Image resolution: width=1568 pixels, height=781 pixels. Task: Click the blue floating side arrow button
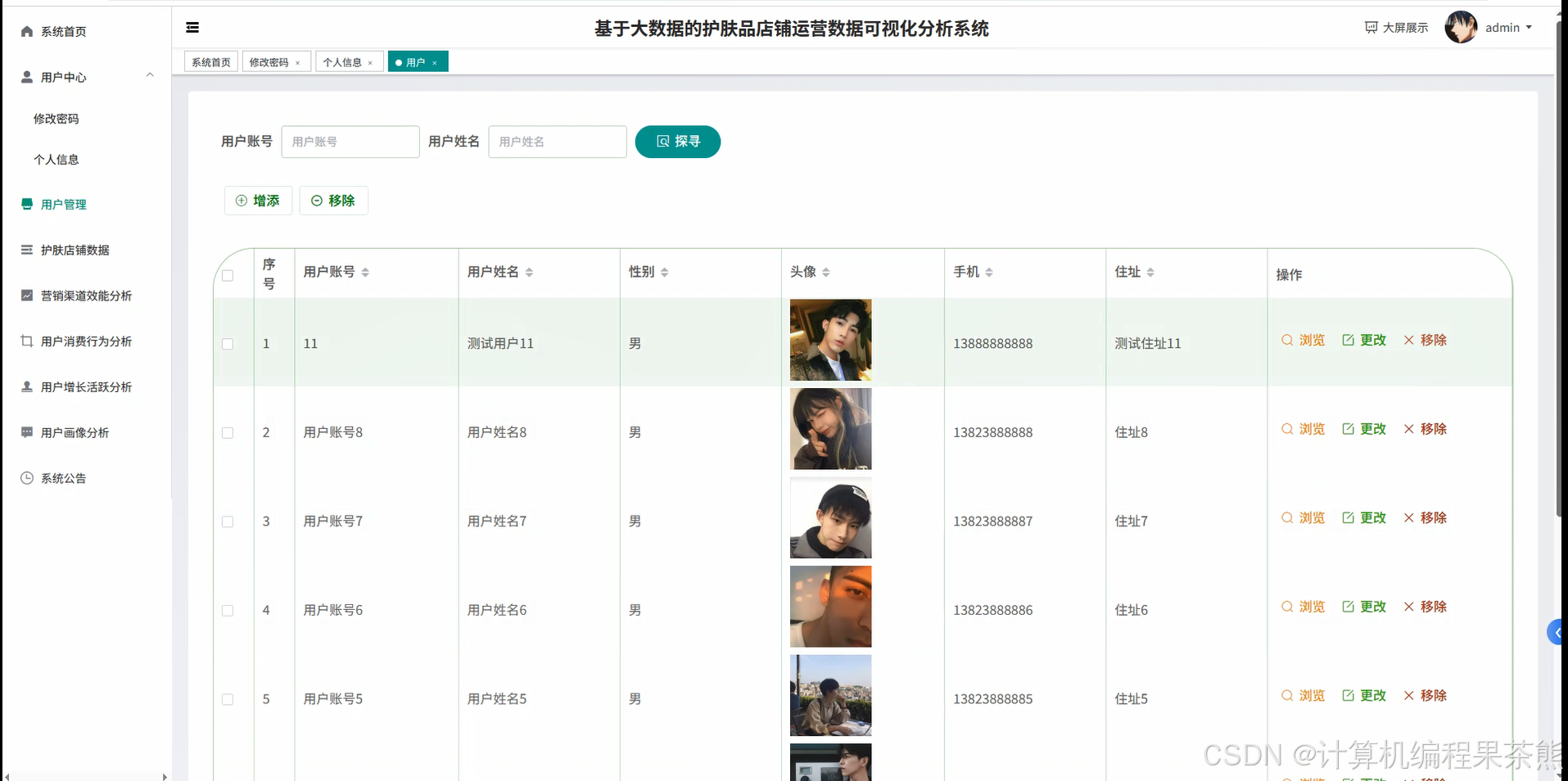[x=1557, y=632]
